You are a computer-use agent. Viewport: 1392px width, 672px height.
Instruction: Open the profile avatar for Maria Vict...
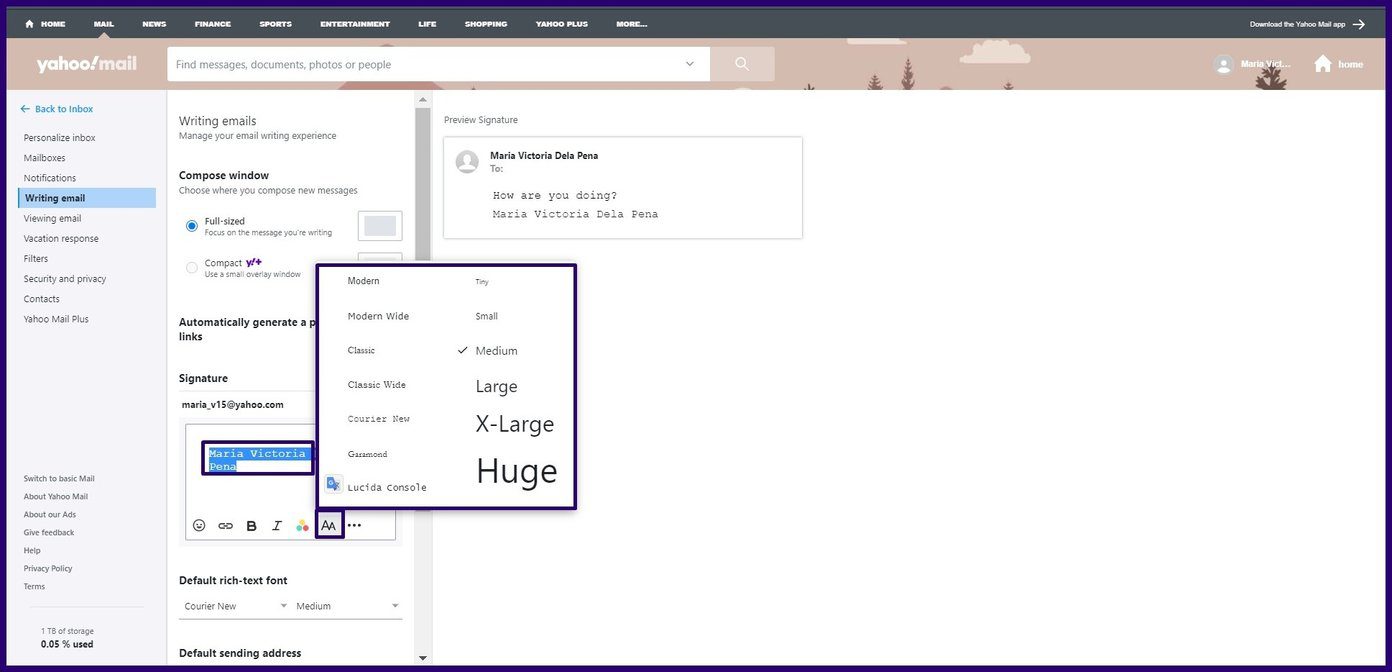[1223, 64]
